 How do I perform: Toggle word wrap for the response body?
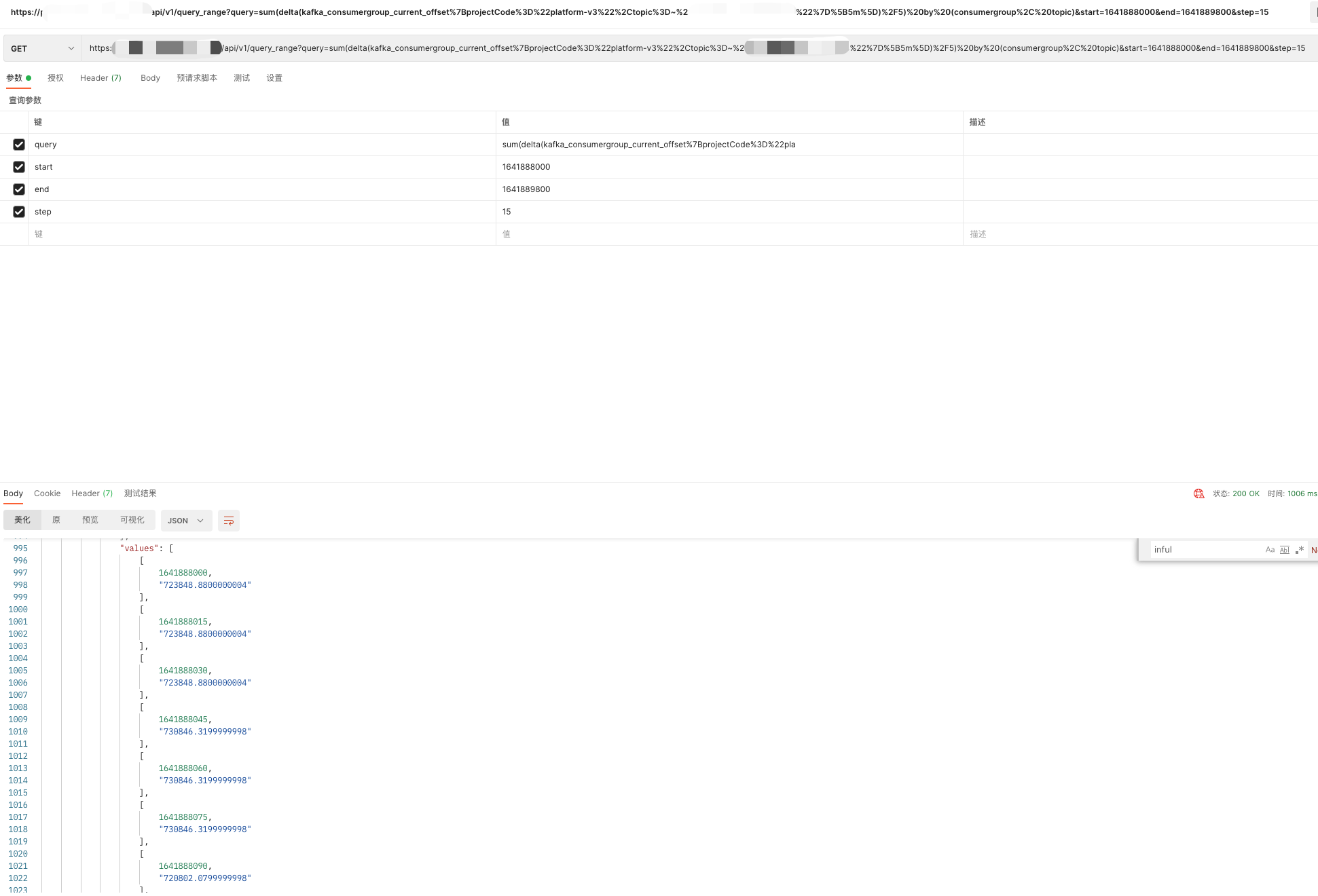click(228, 520)
